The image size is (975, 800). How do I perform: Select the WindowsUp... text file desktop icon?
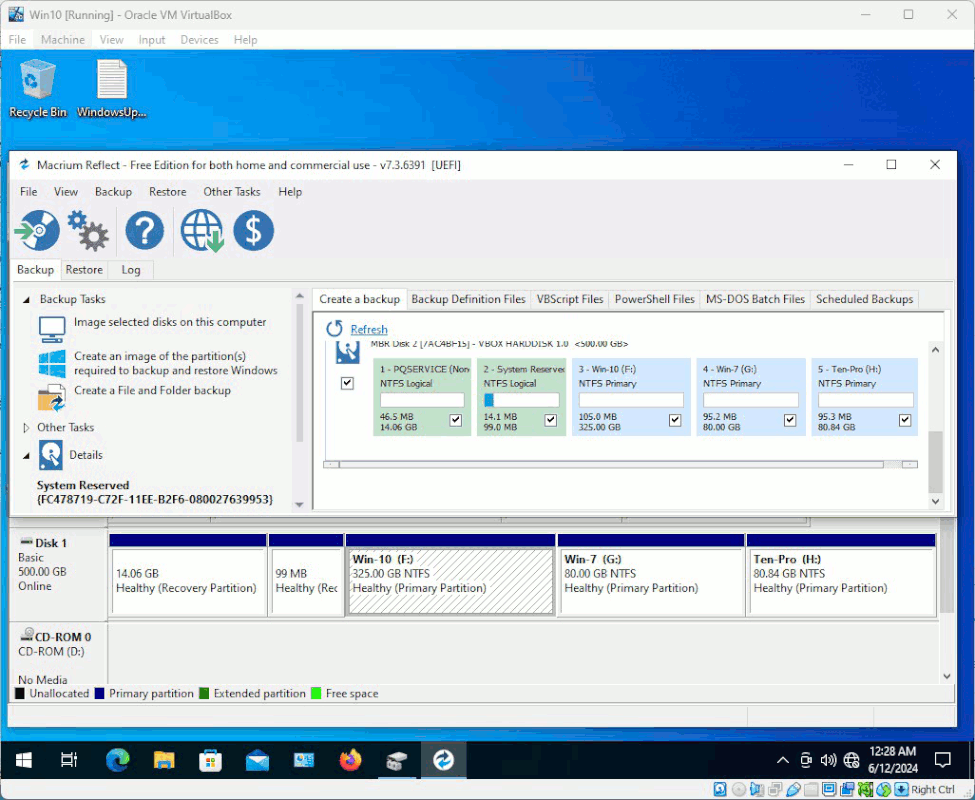(112, 88)
